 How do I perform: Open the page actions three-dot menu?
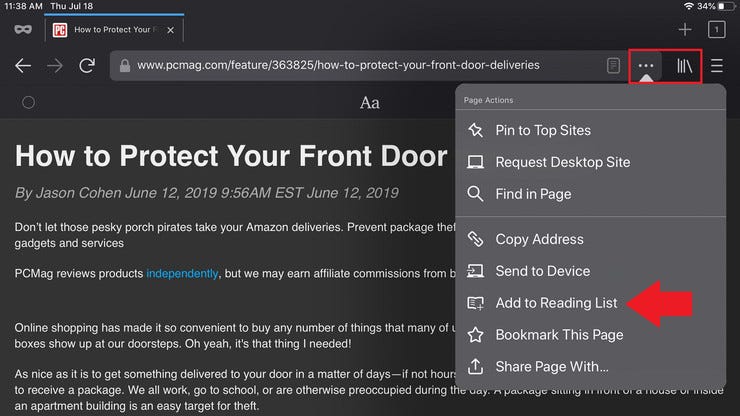646,66
